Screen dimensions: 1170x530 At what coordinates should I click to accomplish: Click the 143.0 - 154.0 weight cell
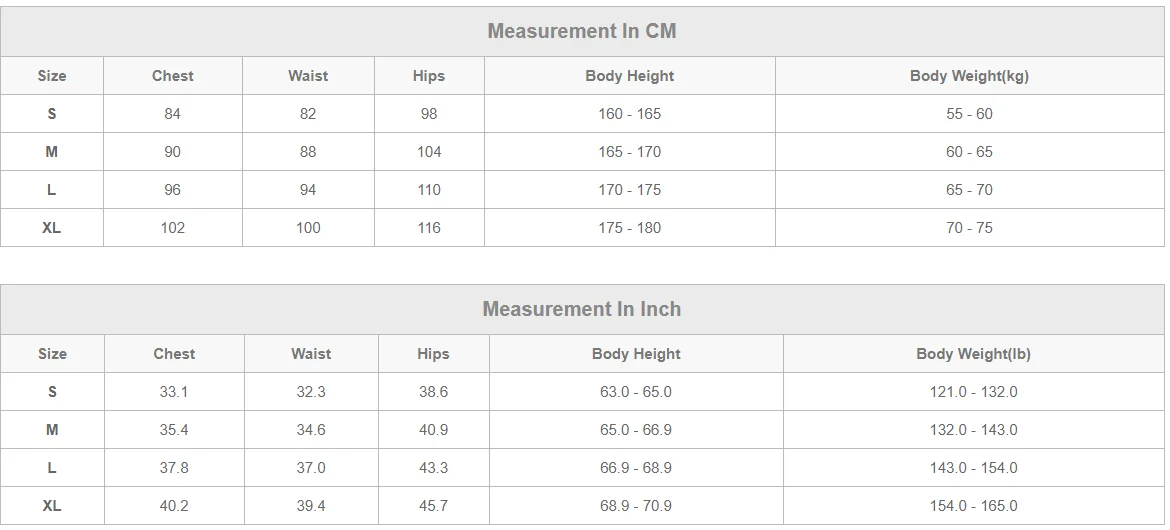tap(973, 468)
